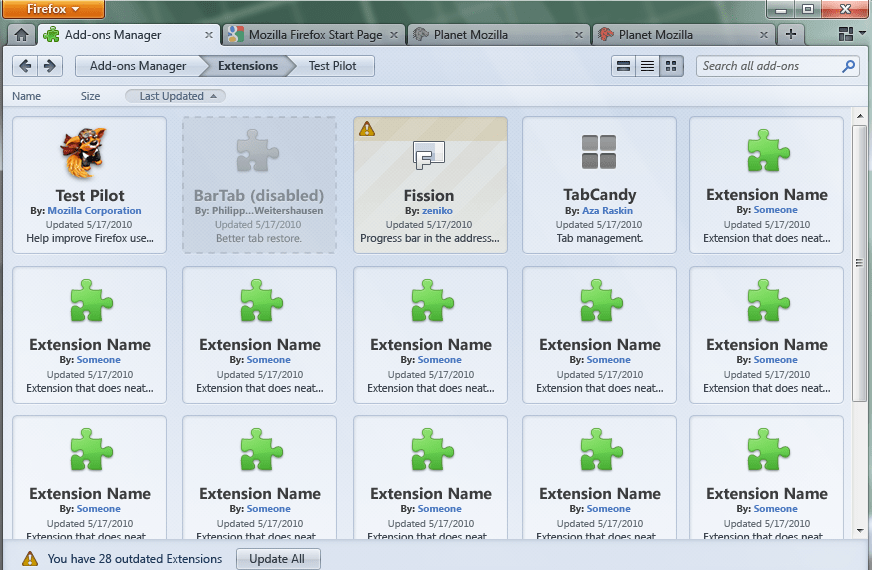This screenshot has width=872, height=570.
Task: Select the second Planet Mozilla tab
Action: pos(684,34)
